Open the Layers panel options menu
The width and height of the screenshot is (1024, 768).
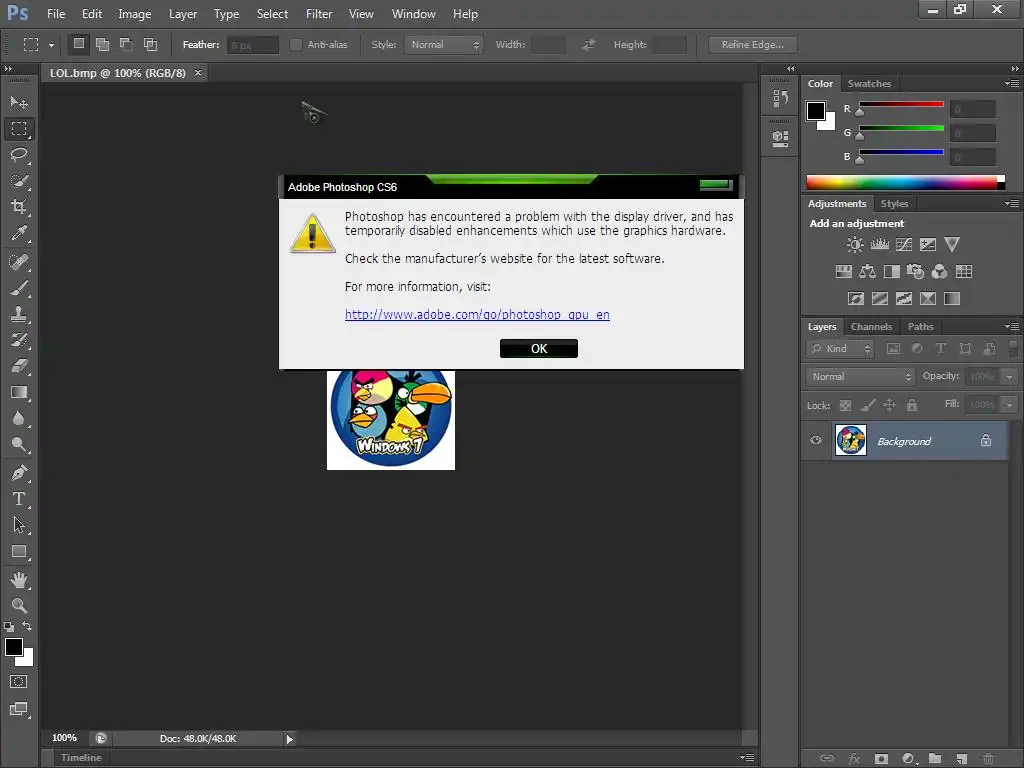click(x=1012, y=327)
